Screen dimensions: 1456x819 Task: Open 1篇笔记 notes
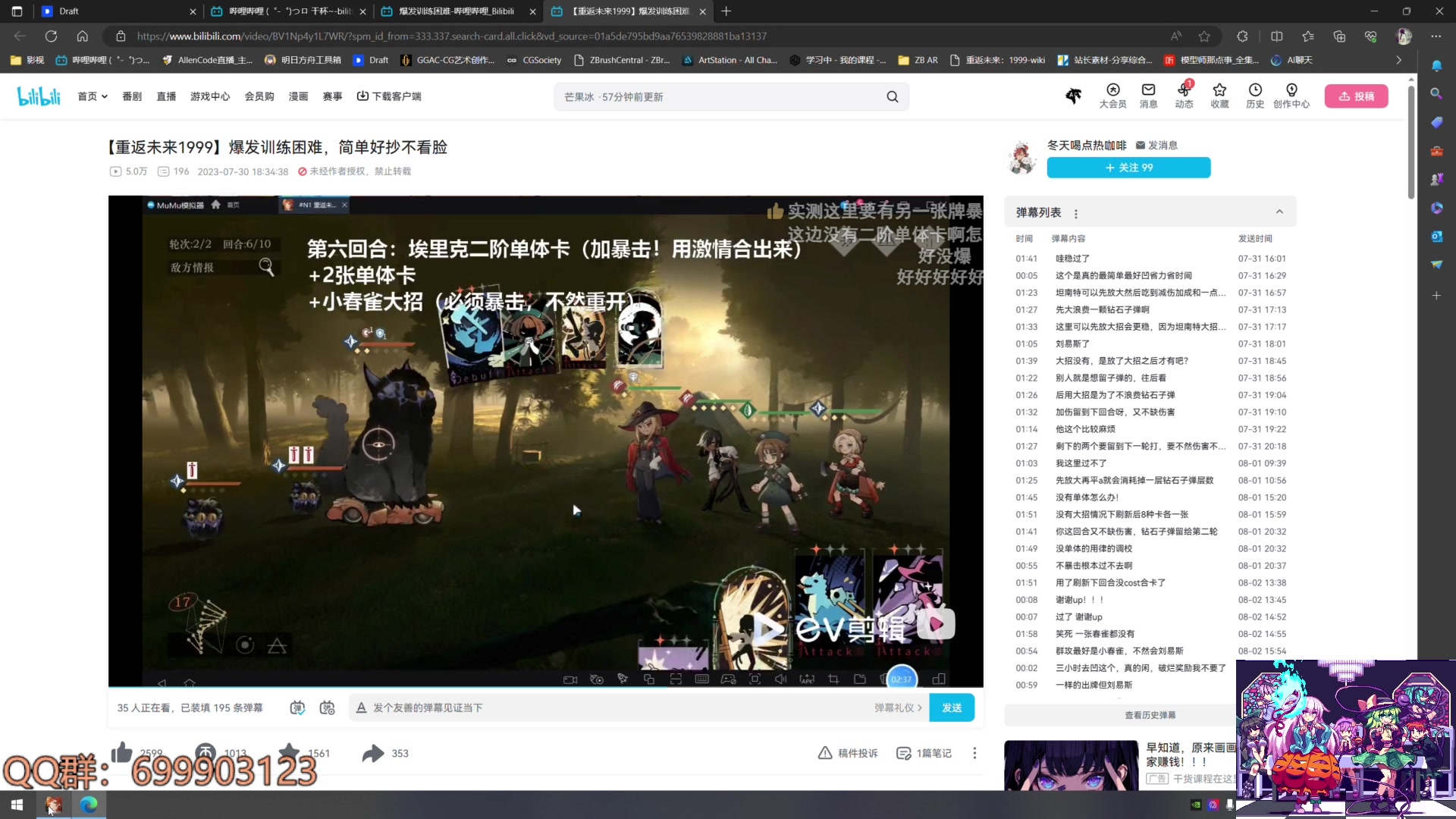click(x=924, y=753)
